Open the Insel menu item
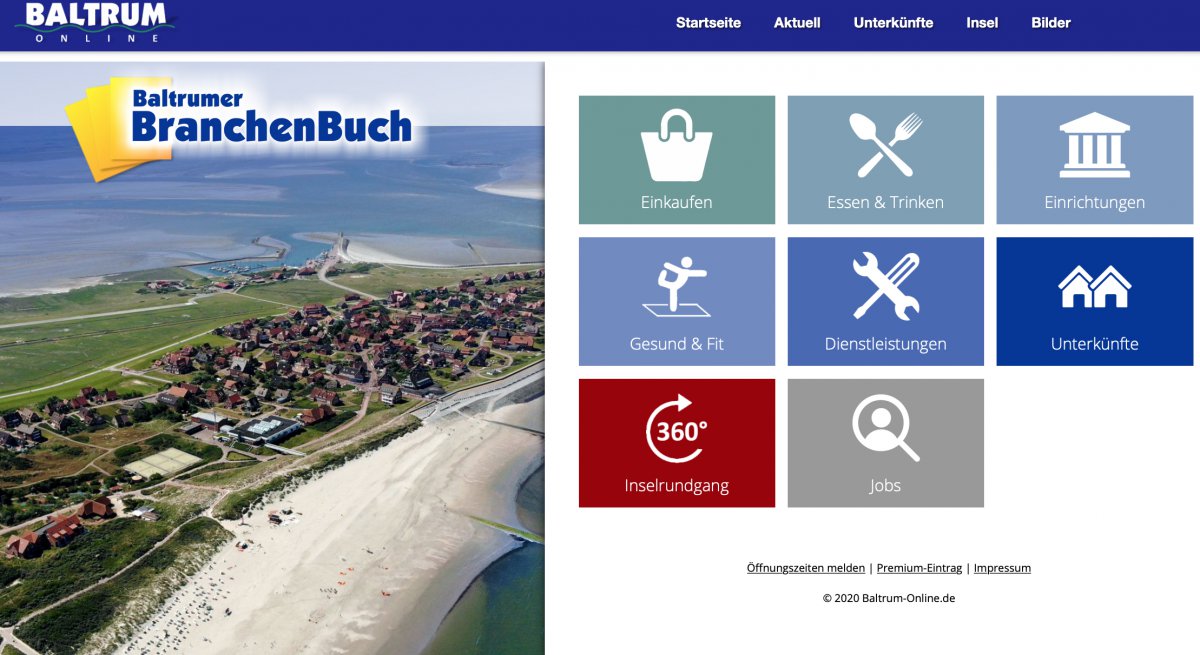 (982, 23)
